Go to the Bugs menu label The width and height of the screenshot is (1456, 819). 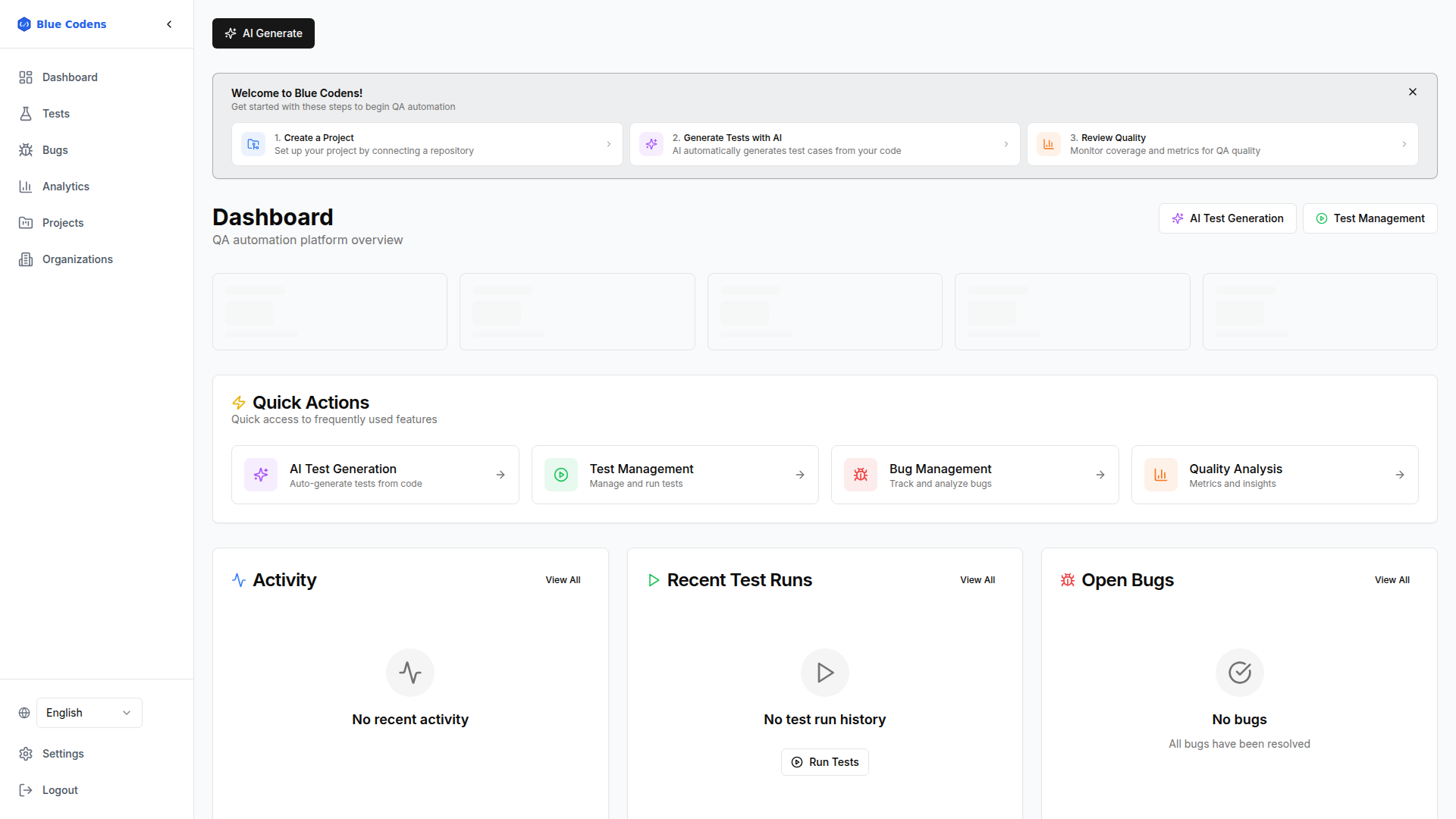click(x=55, y=150)
